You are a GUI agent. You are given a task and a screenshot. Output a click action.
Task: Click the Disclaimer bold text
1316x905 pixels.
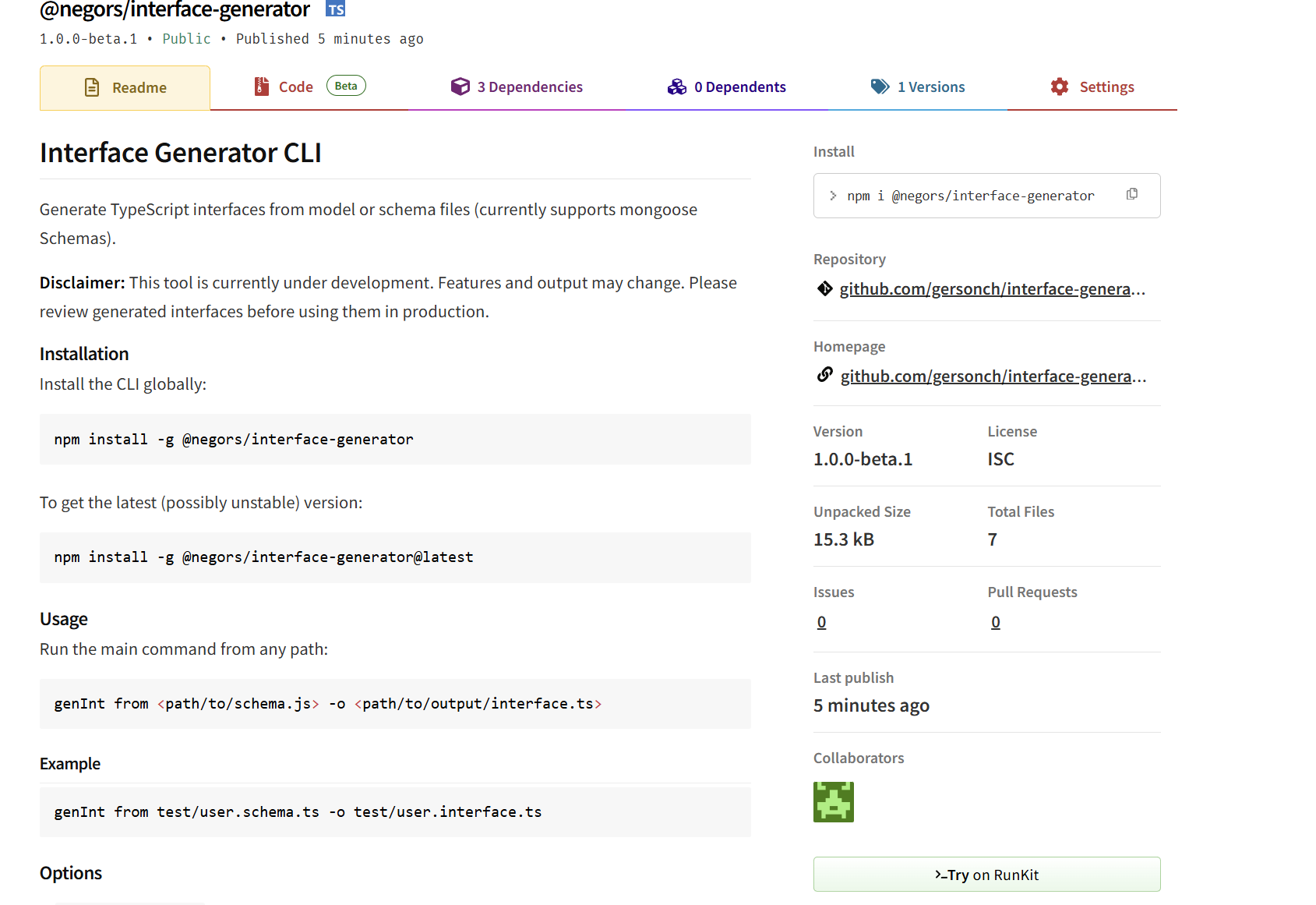click(83, 283)
